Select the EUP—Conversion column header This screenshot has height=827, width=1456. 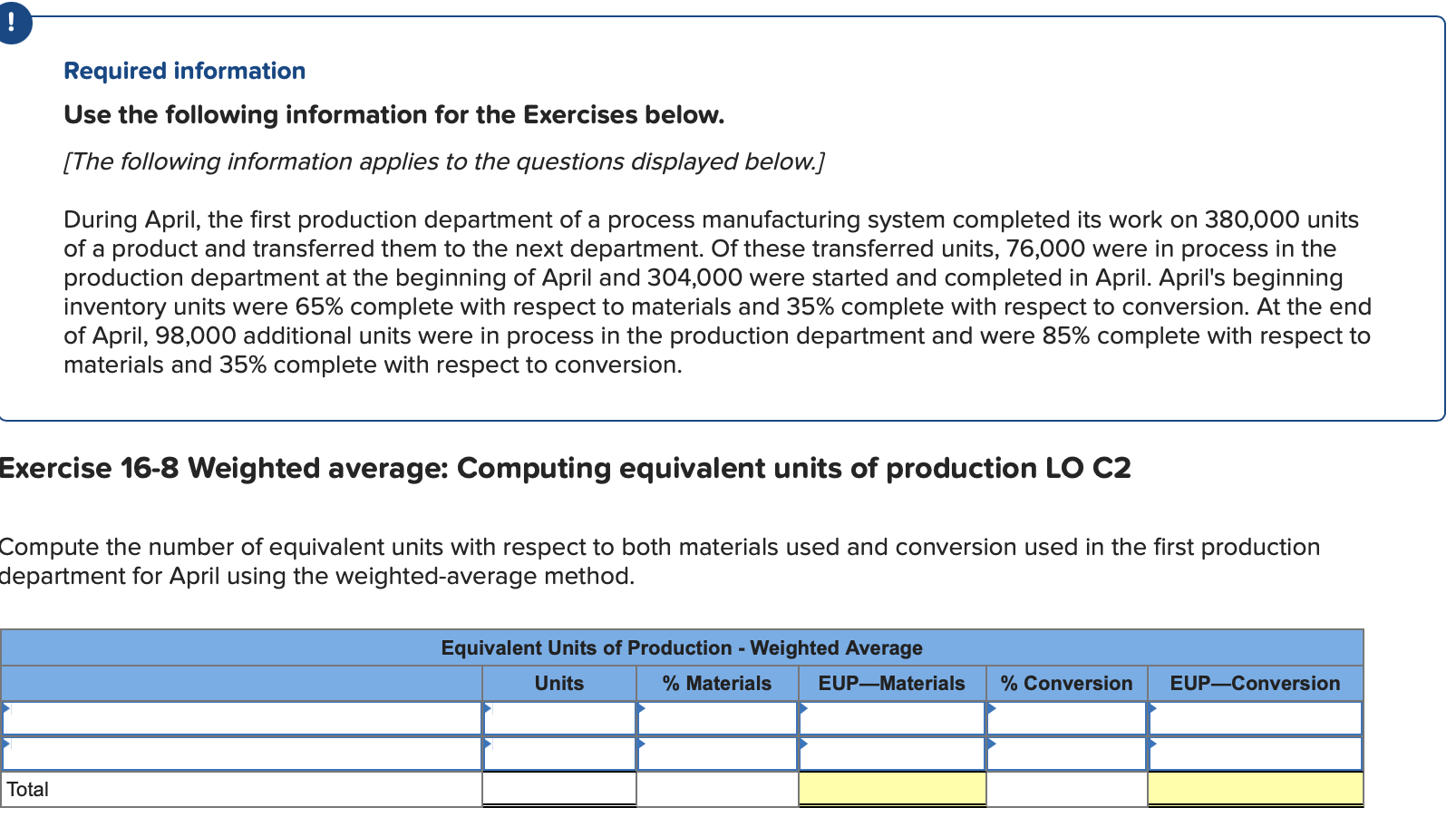point(1256,684)
